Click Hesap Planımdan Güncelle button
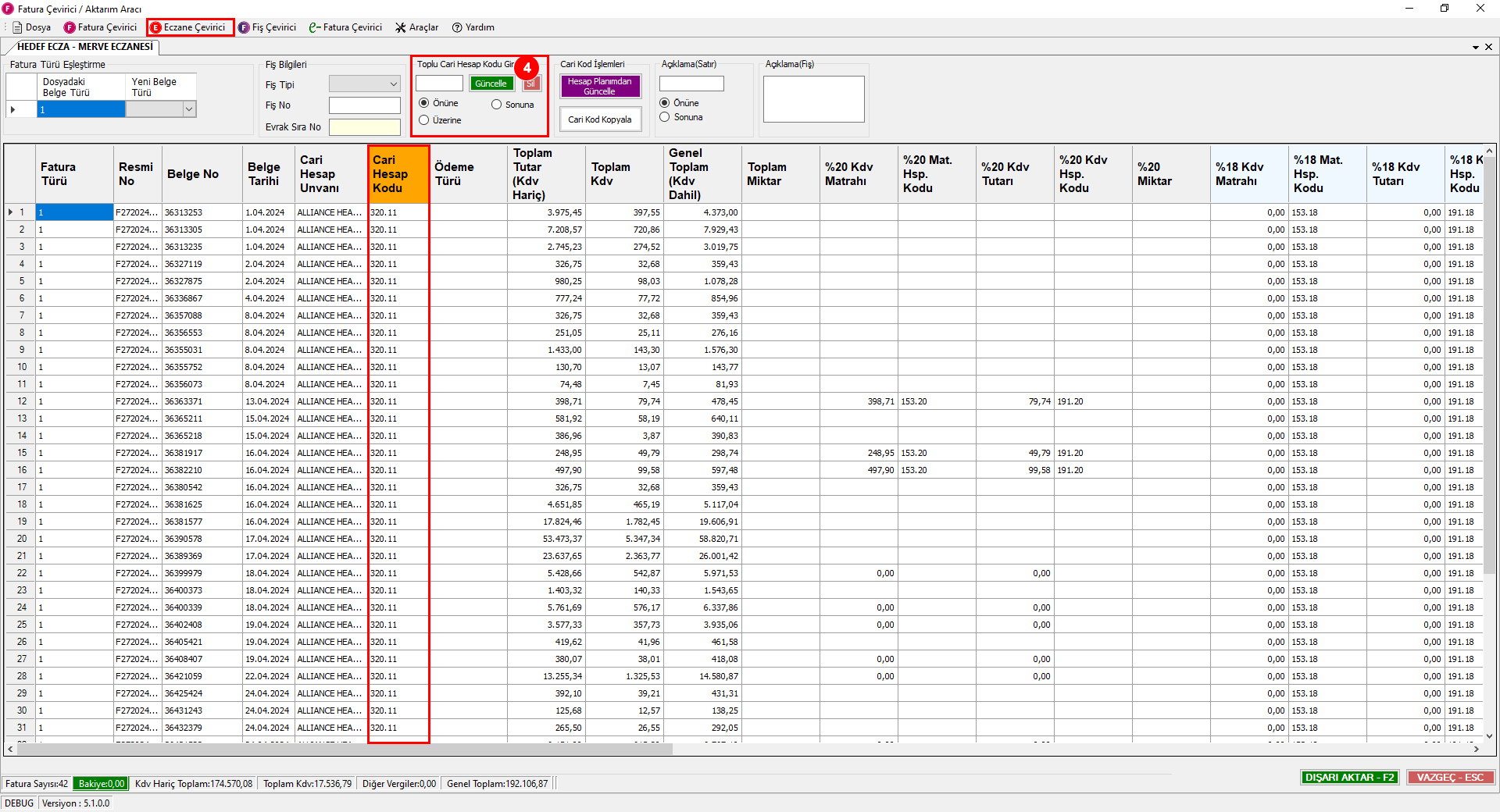This screenshot has width=1500, height=812. coord(600,86)
